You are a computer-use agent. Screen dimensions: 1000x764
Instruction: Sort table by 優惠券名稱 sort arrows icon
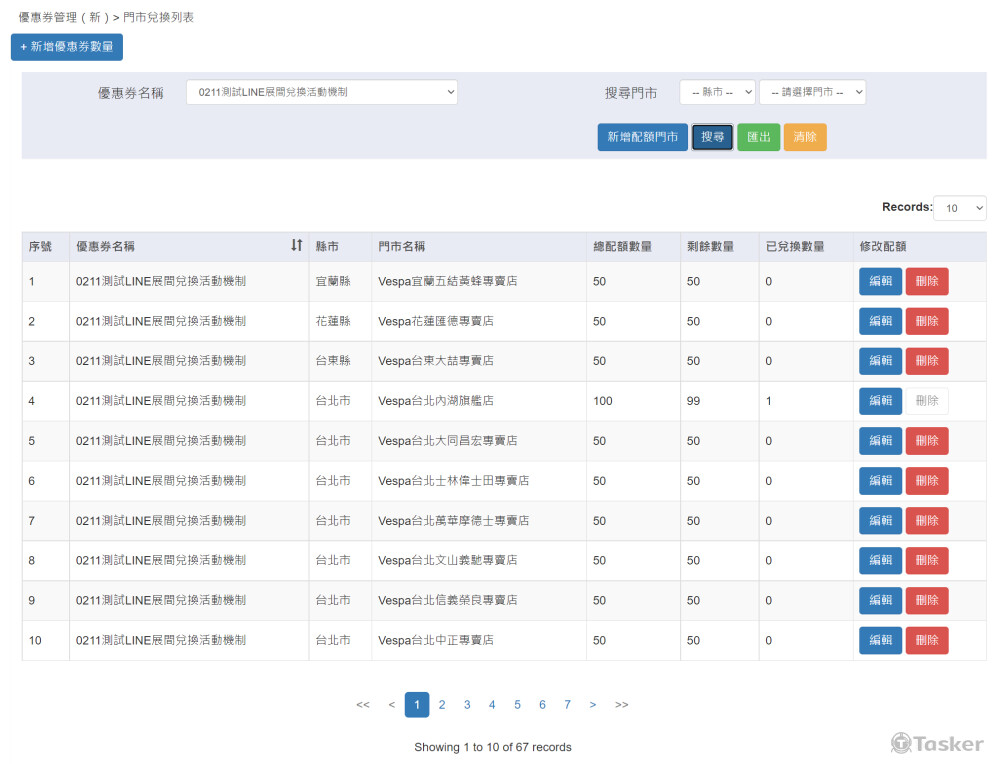coord(296,246)
